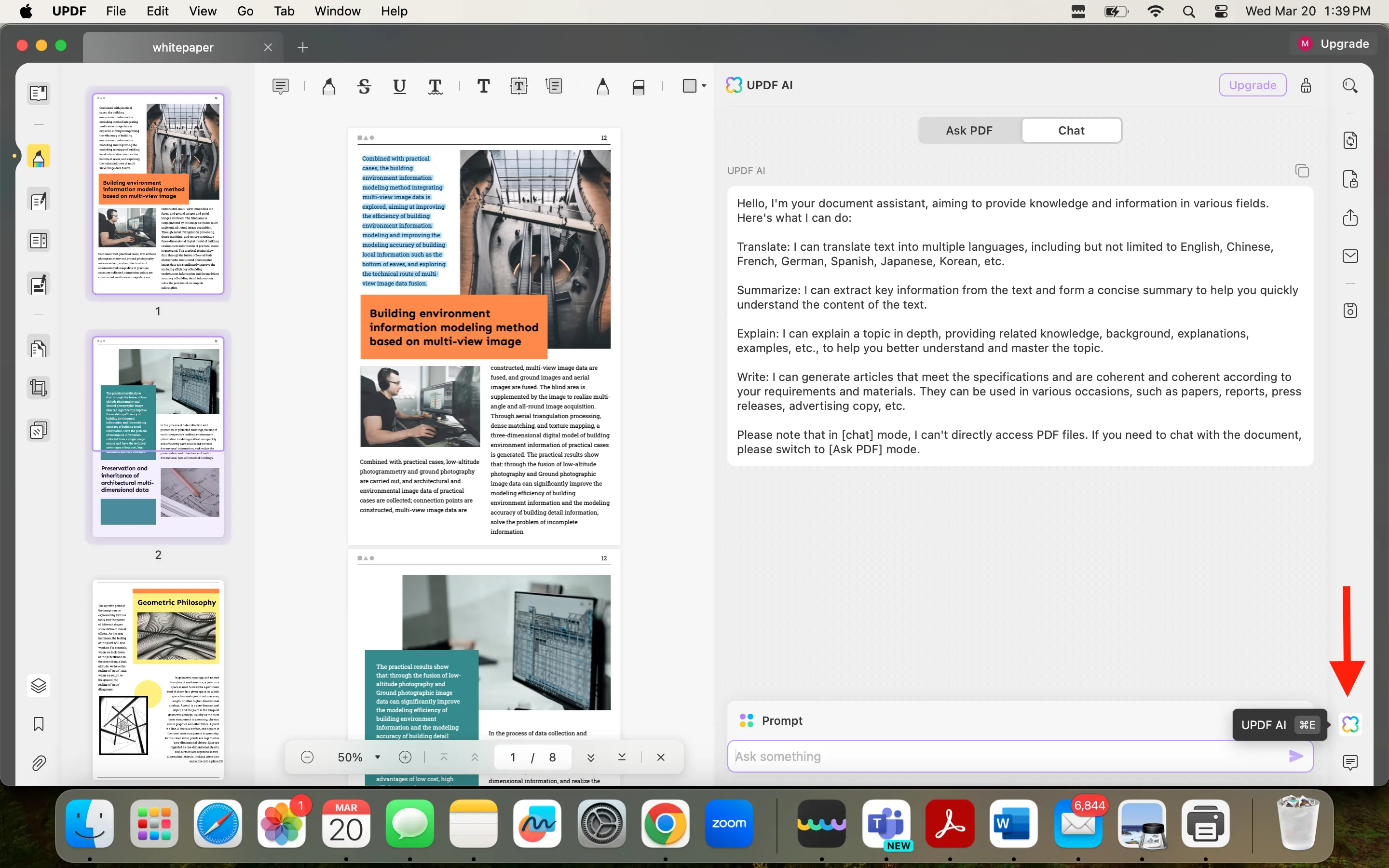The width and height of the screenshot is (1389, 868).
Task: Expand the Prompt options
Action: (781, 720)
